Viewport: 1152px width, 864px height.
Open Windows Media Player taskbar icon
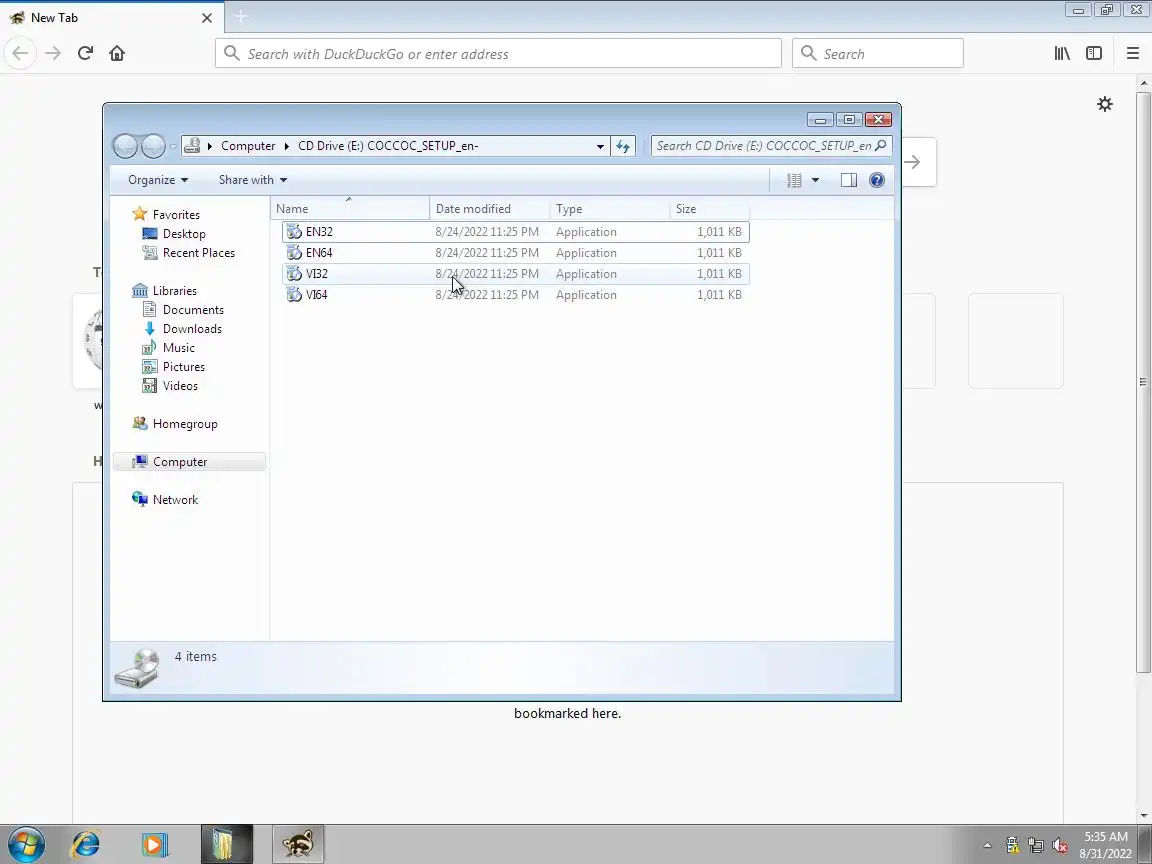(x=154, y=844)
